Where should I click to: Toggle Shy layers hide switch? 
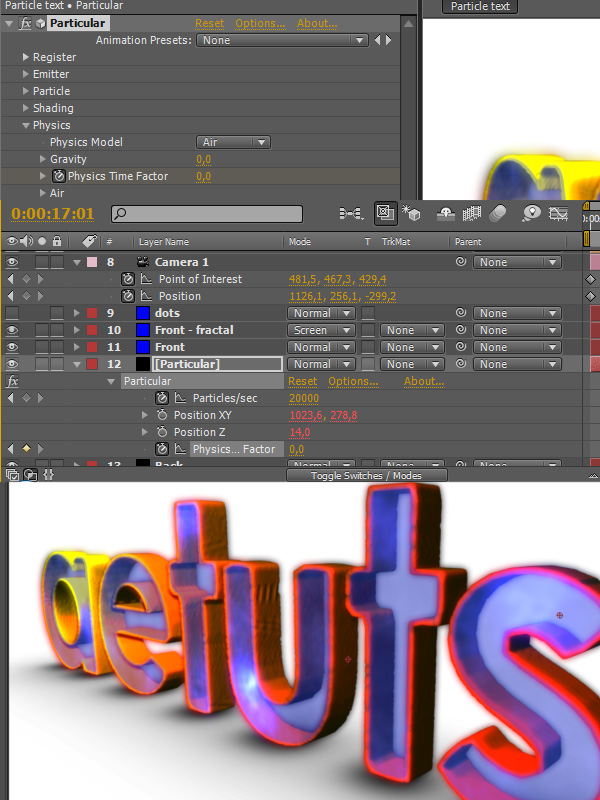446,213
